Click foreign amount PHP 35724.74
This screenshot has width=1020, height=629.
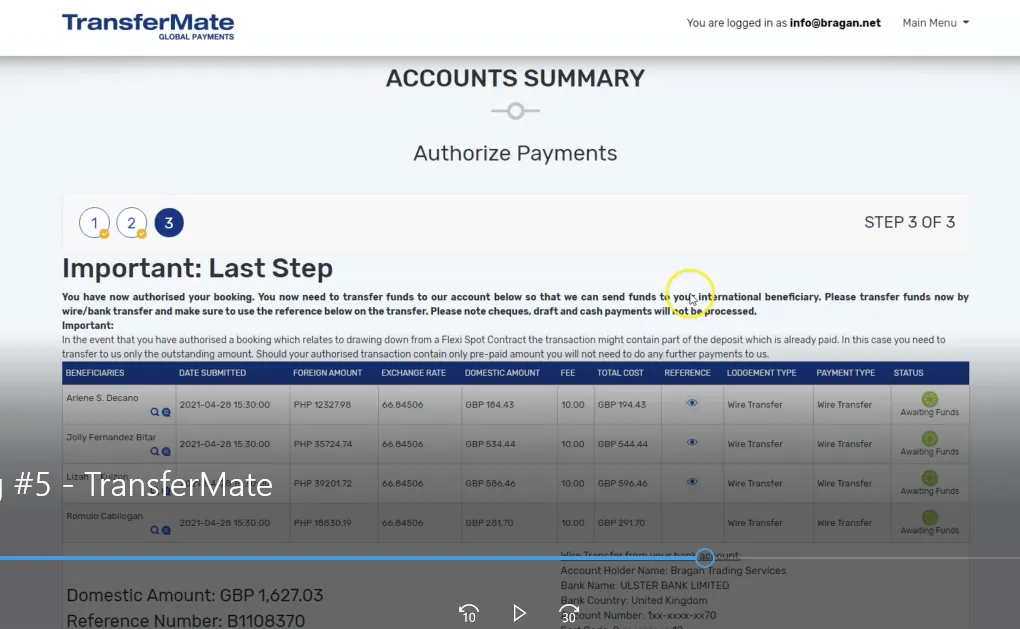coord(323,444)
